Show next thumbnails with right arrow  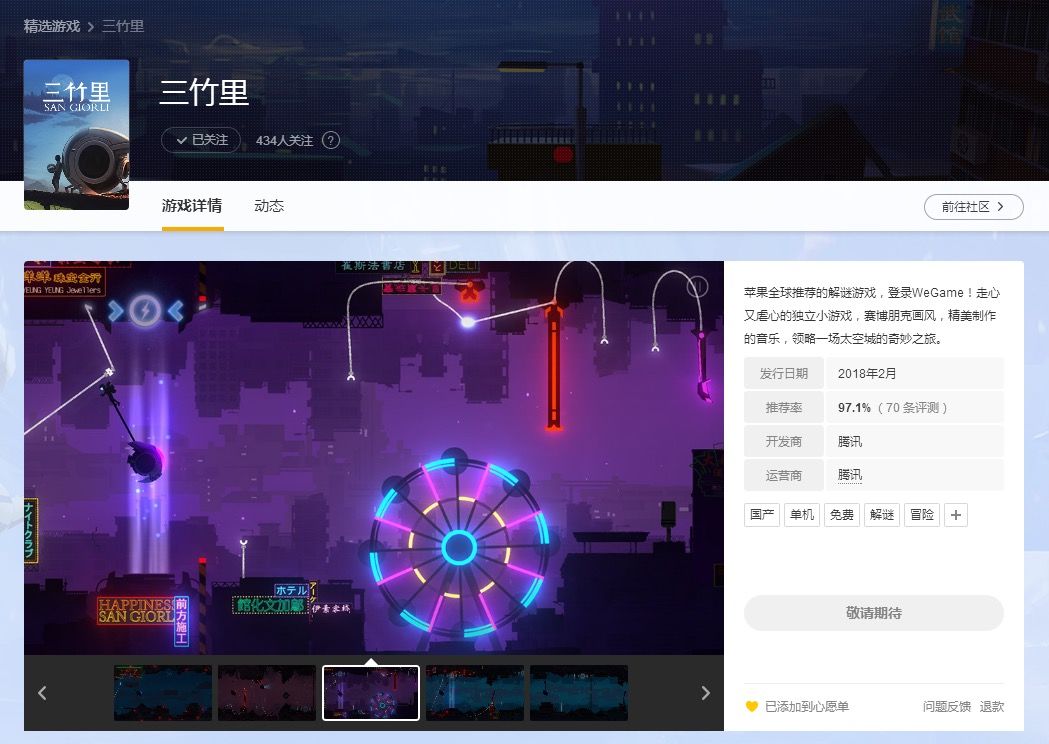pyautogui.click(x=705, y=693)
